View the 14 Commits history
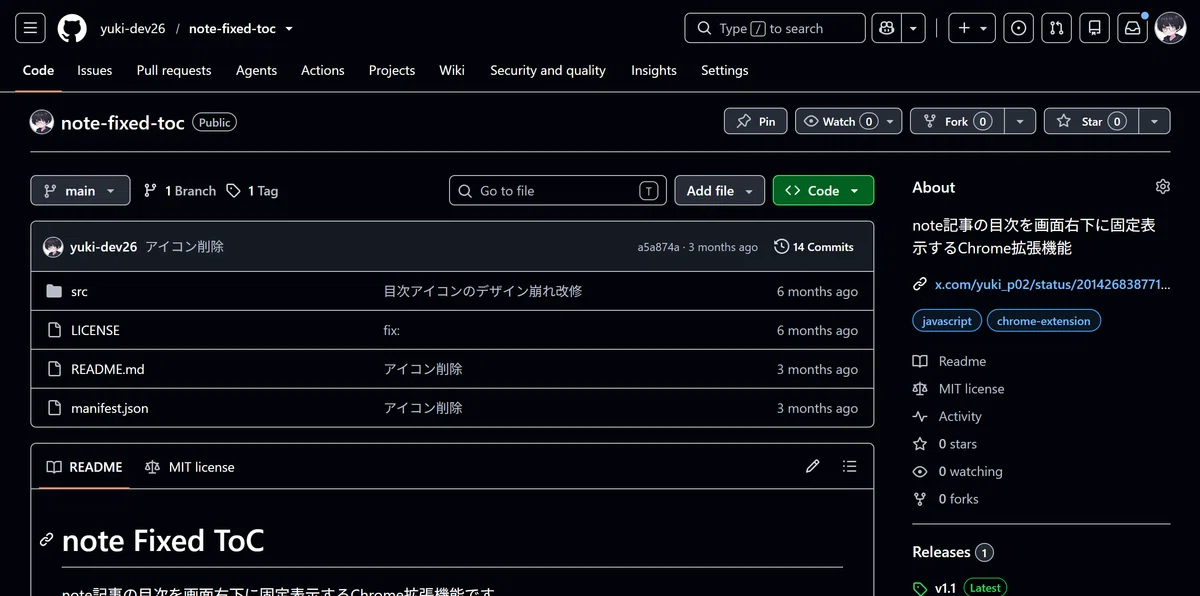 (x=814, y=246)
